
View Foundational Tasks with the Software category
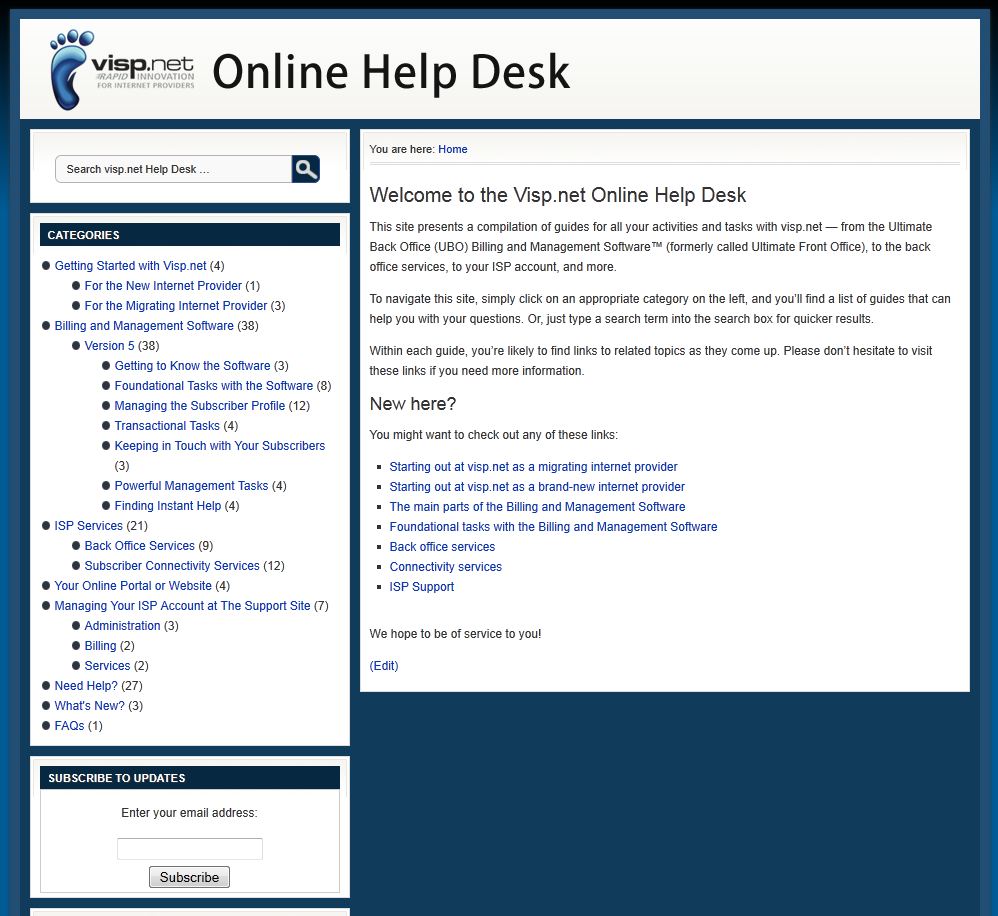click(x=214, y=386)
